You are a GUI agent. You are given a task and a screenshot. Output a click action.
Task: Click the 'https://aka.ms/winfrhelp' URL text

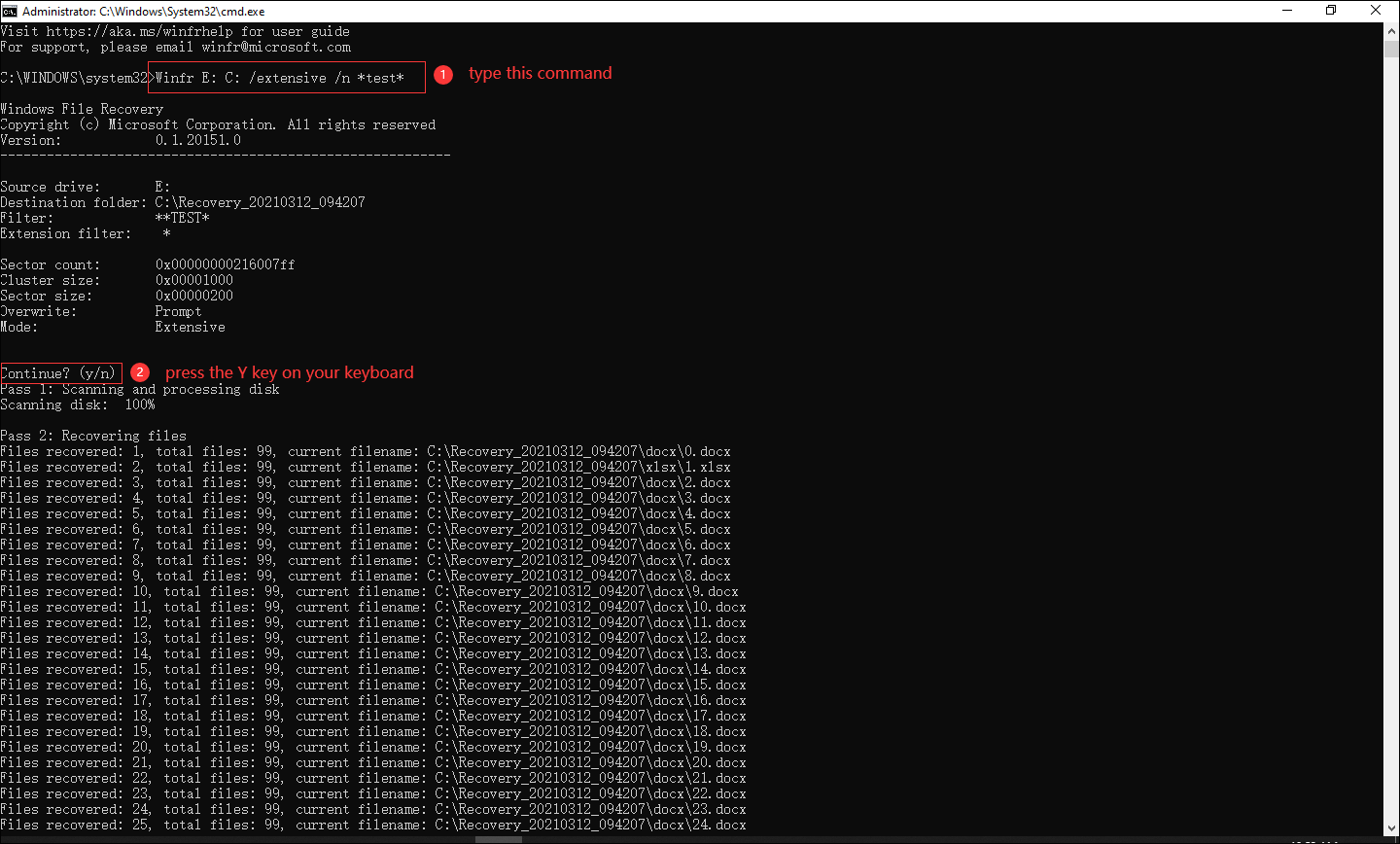(x=139, y=31)
